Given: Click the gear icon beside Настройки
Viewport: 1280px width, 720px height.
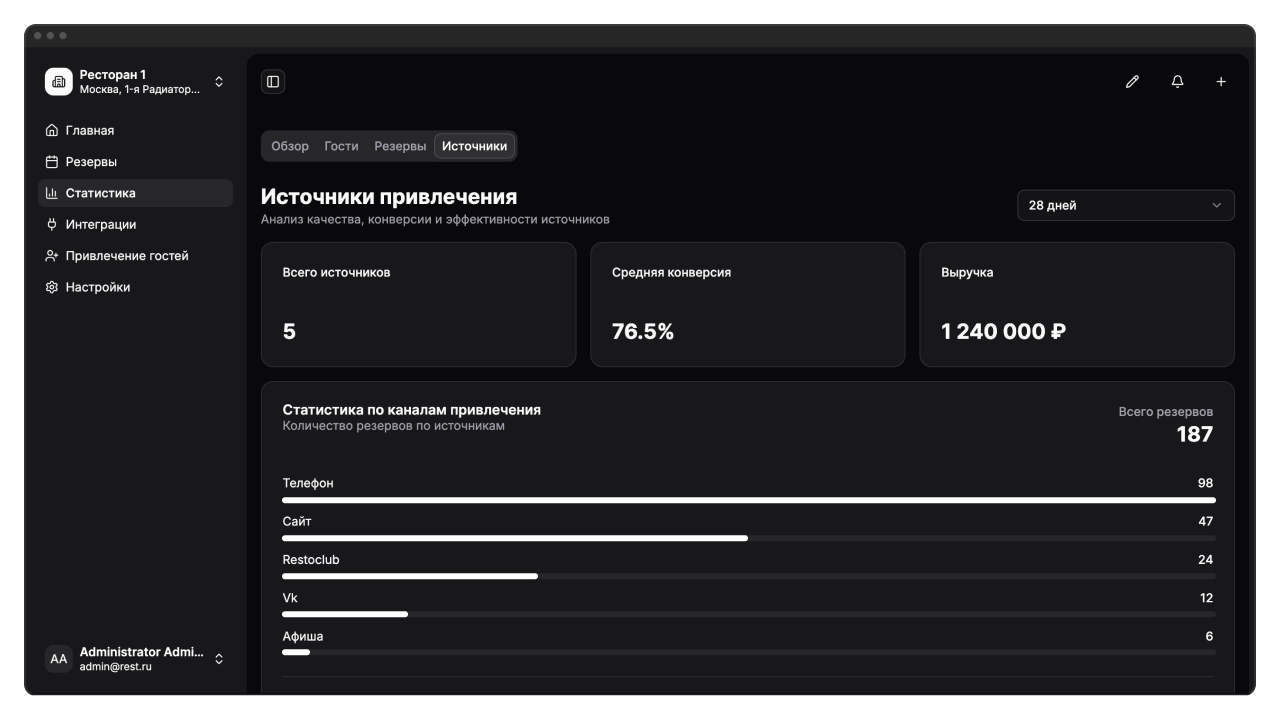Looking at the screenshot, I should coord(52,288).
